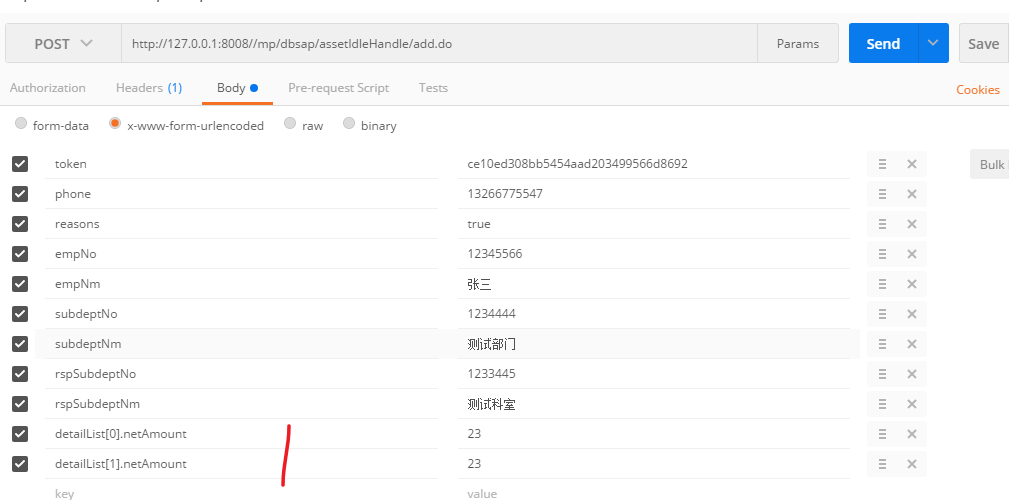
Task: Select the form-data body type
Action: [x=21, y=123]
